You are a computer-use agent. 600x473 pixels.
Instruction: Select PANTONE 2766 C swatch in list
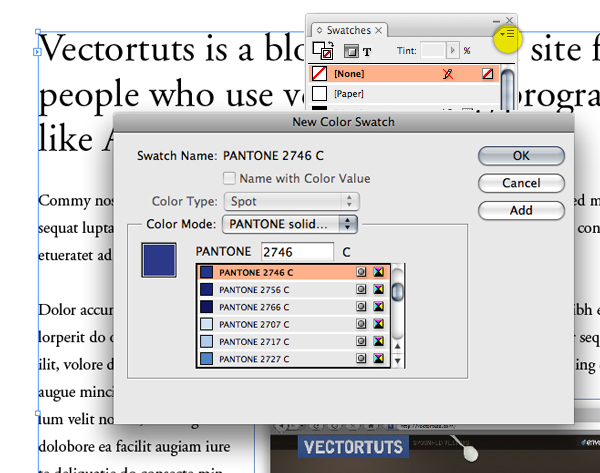pos(293,307)
